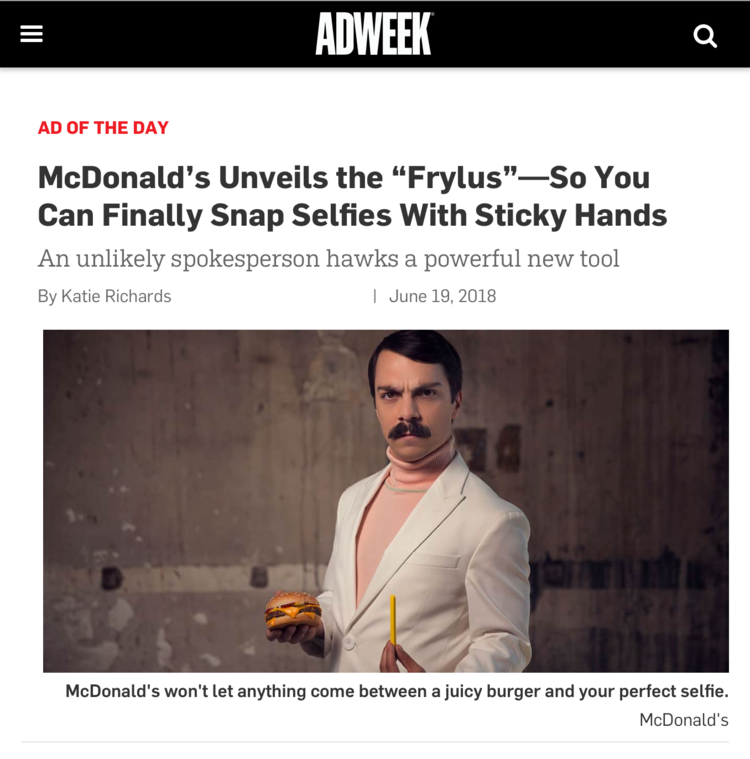750x759 pixels.
Task: Click the "By" label before author name
Action: [47, 297]
